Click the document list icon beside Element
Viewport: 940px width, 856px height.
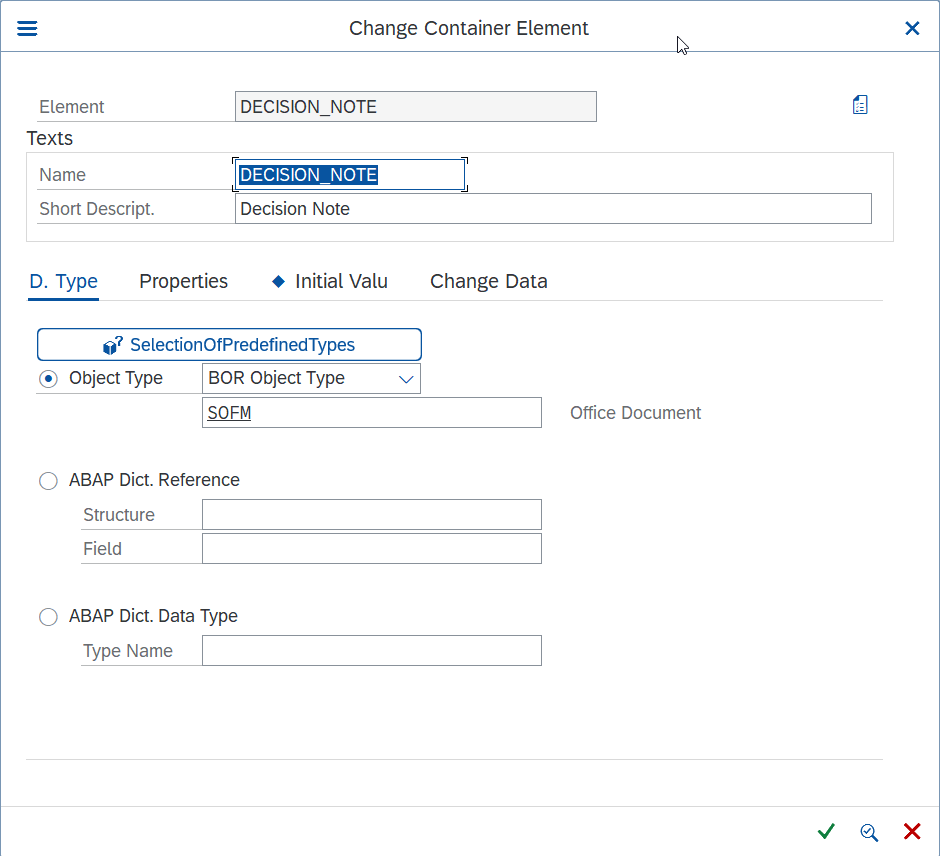(860, 105)
